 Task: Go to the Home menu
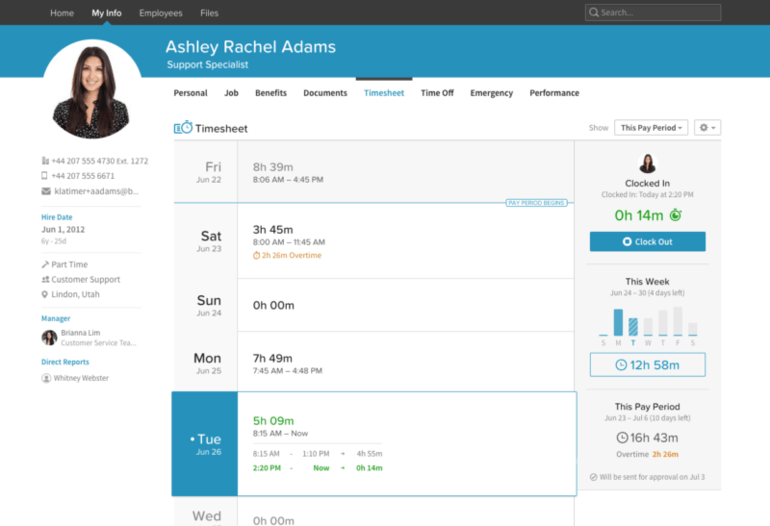62,13
